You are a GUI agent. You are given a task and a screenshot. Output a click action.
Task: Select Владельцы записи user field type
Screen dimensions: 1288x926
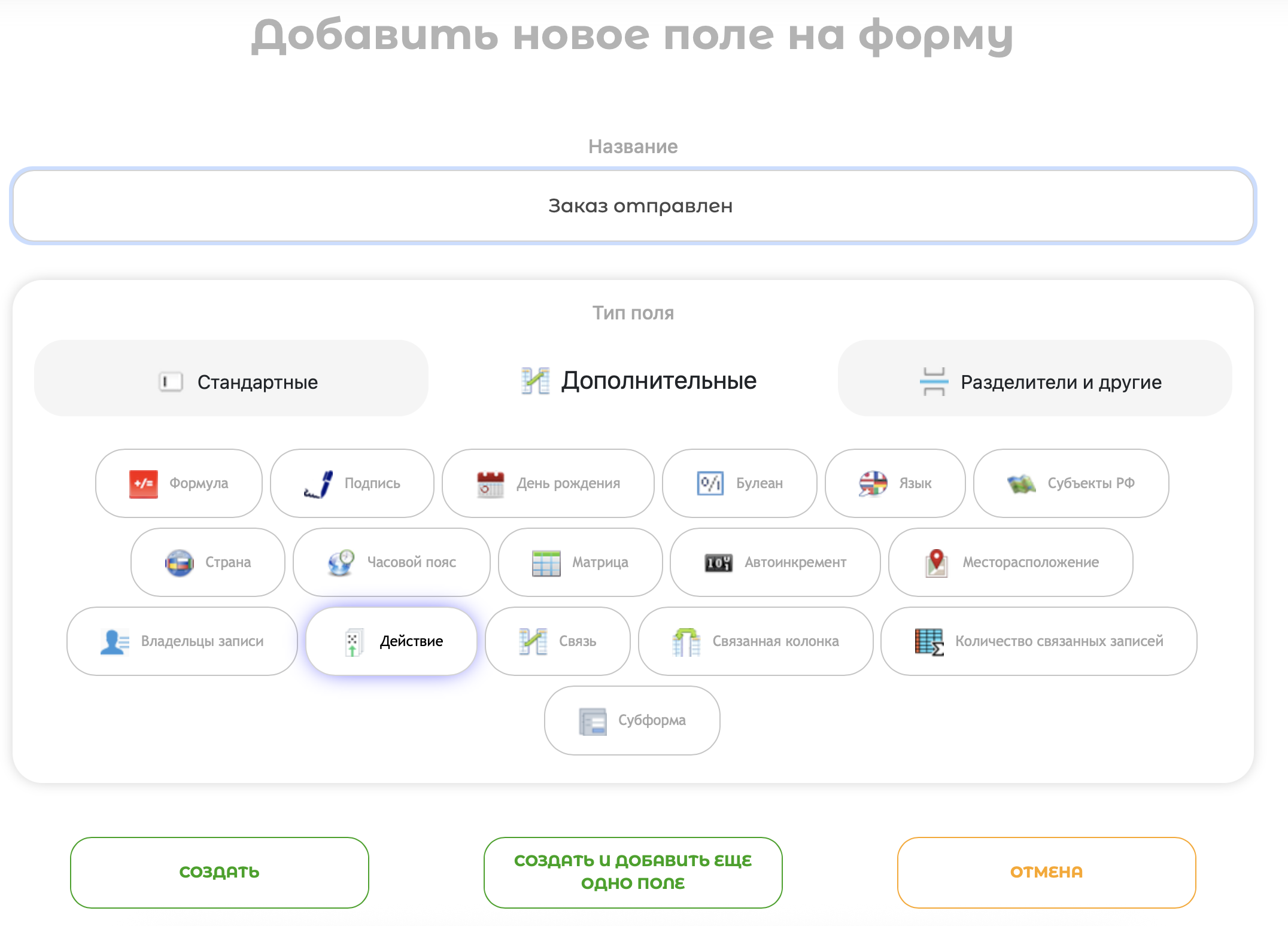[x=182, y=641]
